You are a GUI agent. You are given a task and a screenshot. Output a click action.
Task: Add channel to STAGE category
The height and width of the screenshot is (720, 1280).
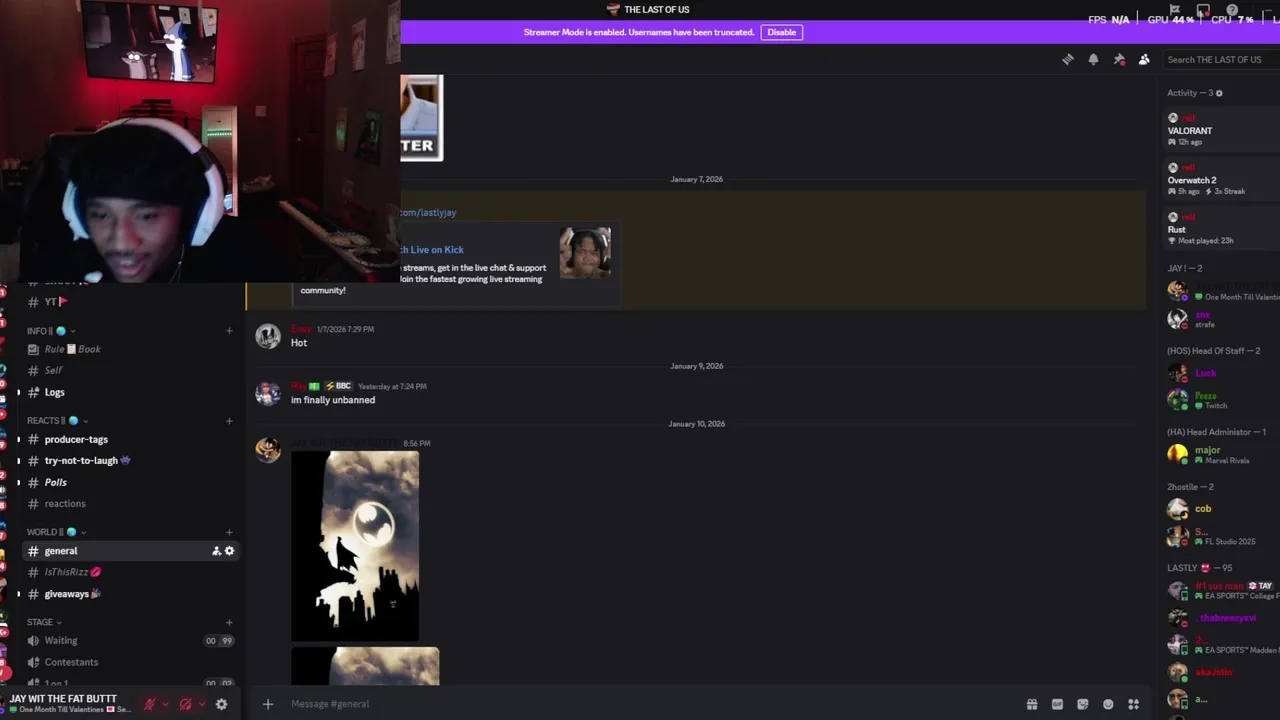229,622
